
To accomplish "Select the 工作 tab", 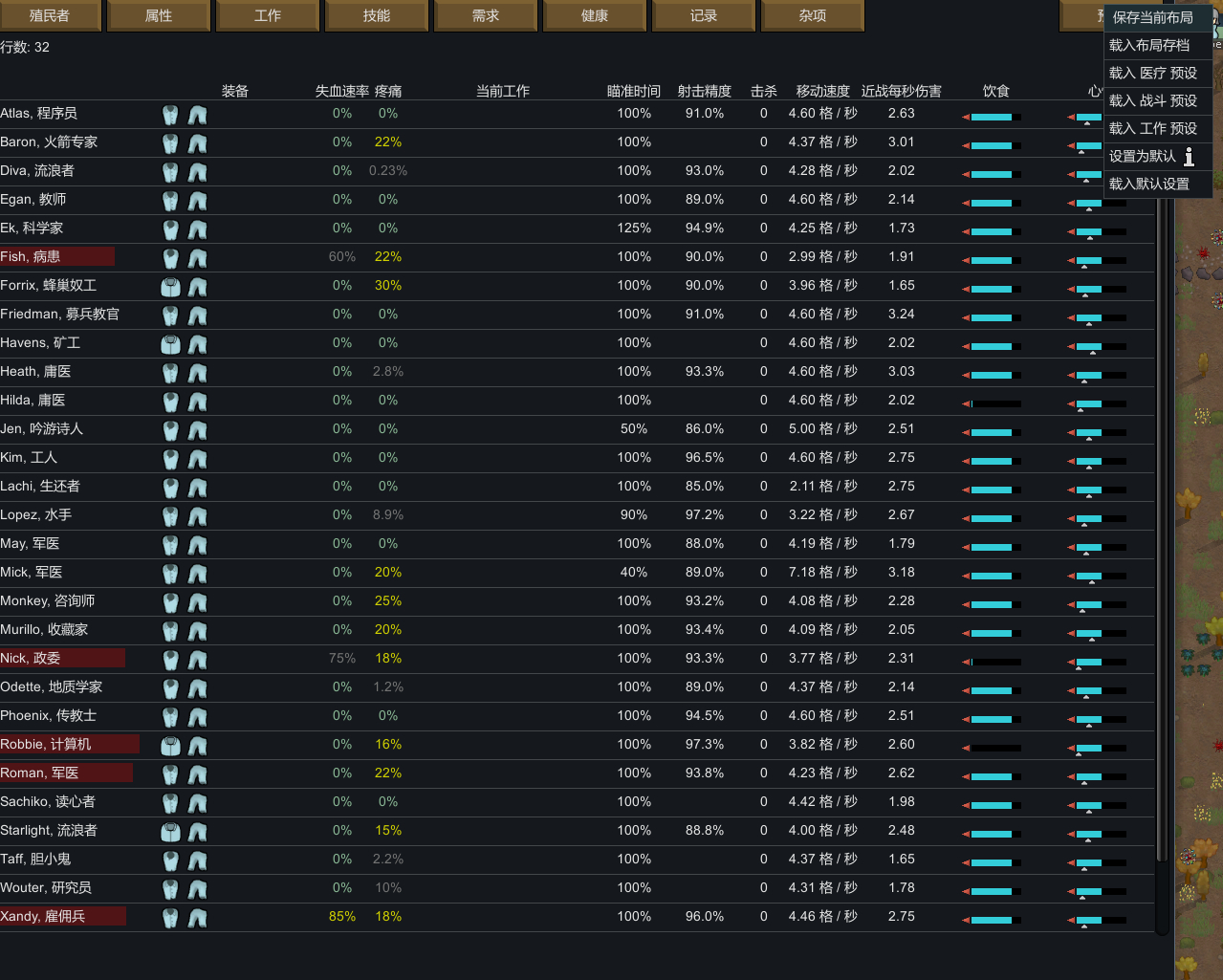I will (268, 16).
